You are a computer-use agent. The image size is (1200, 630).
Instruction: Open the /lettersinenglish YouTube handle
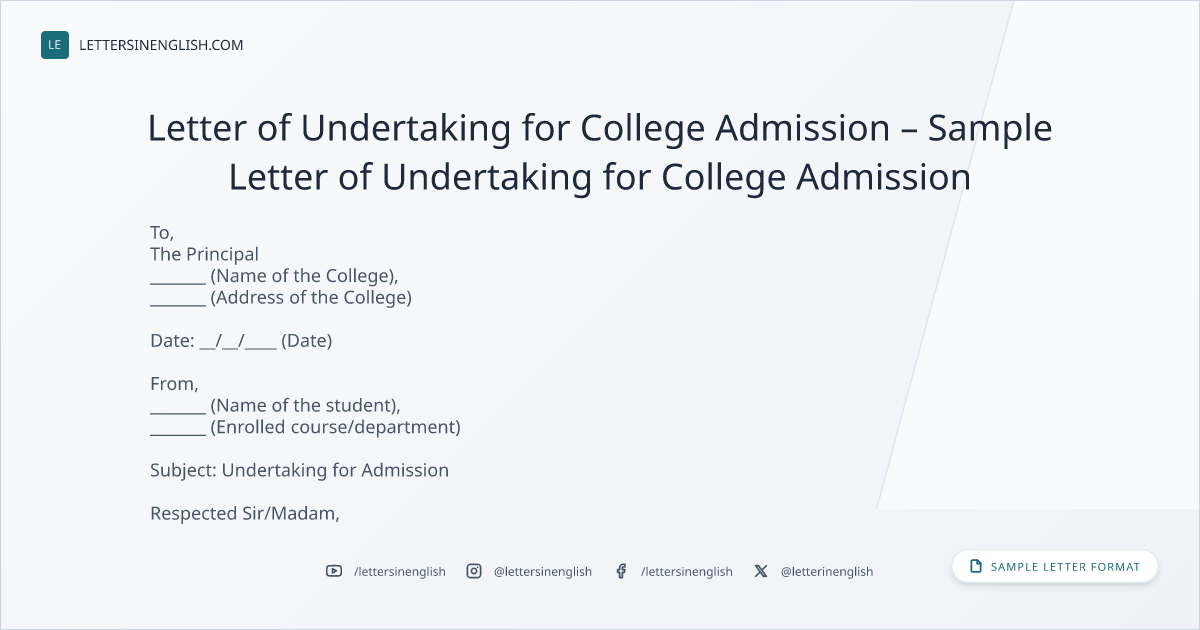400,571
